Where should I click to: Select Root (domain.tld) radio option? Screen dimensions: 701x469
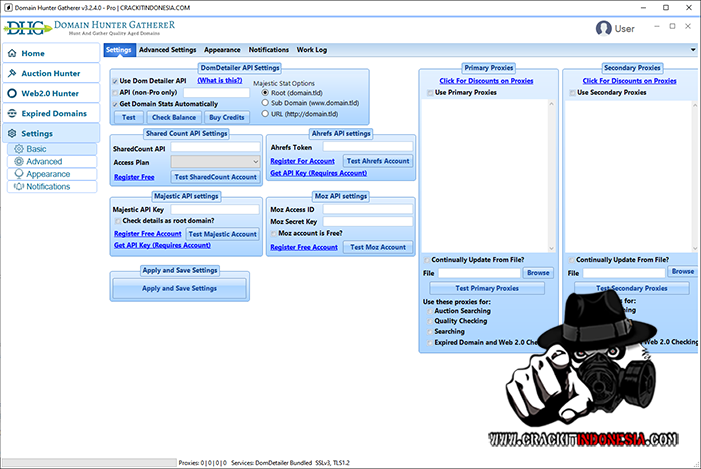[265, 93]
